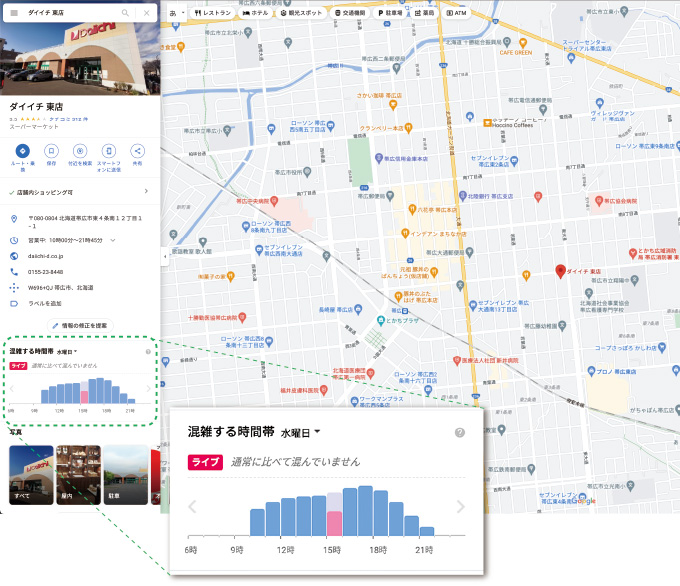The image size is (680, 586).
Task: Expand the 営業中 opening hours dropdown
Action: click(113, 240)
